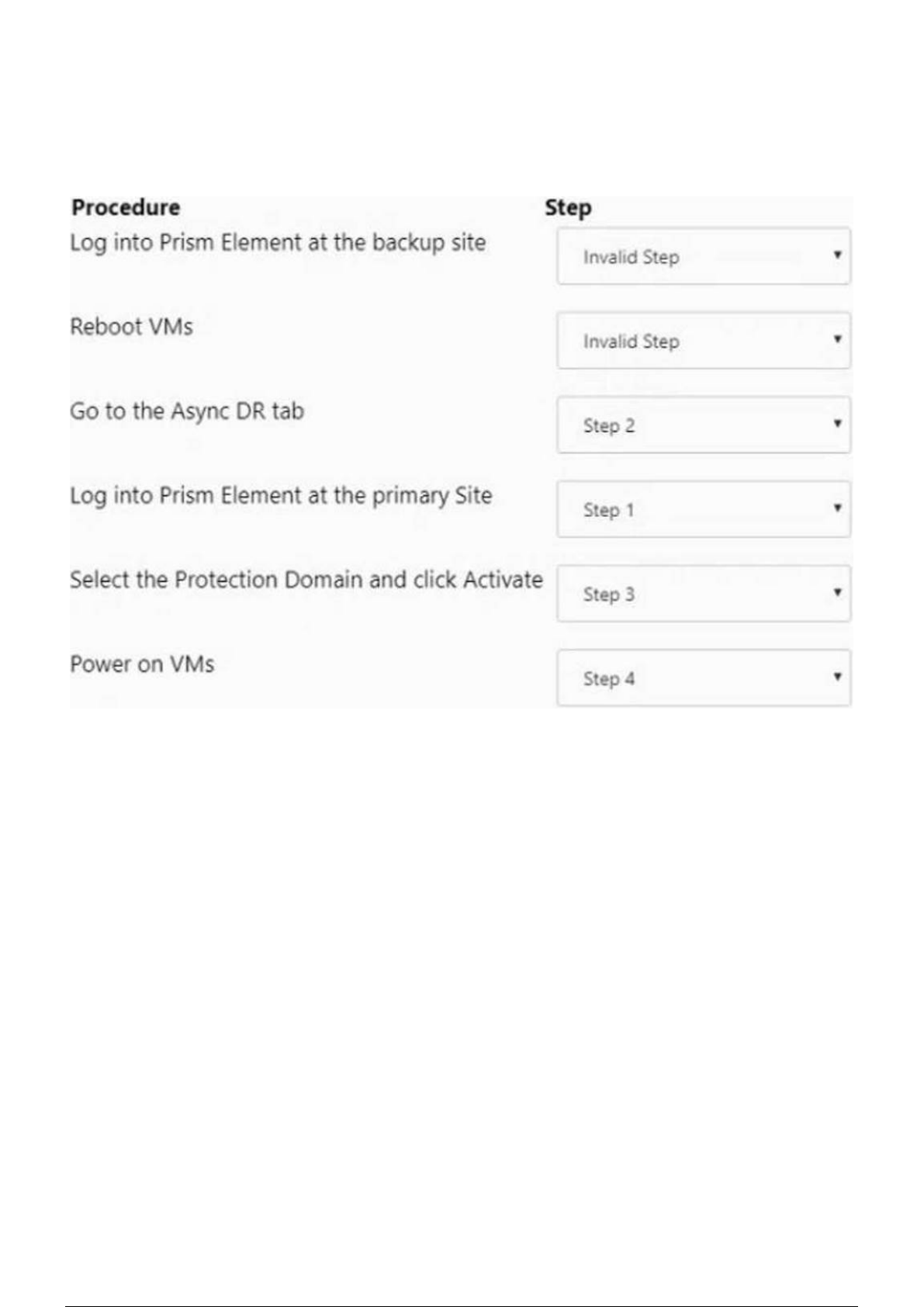Click the 'Log into Prism Element at the backup site' text
This screenshot has height=1307, width=924.
[278, 243]
